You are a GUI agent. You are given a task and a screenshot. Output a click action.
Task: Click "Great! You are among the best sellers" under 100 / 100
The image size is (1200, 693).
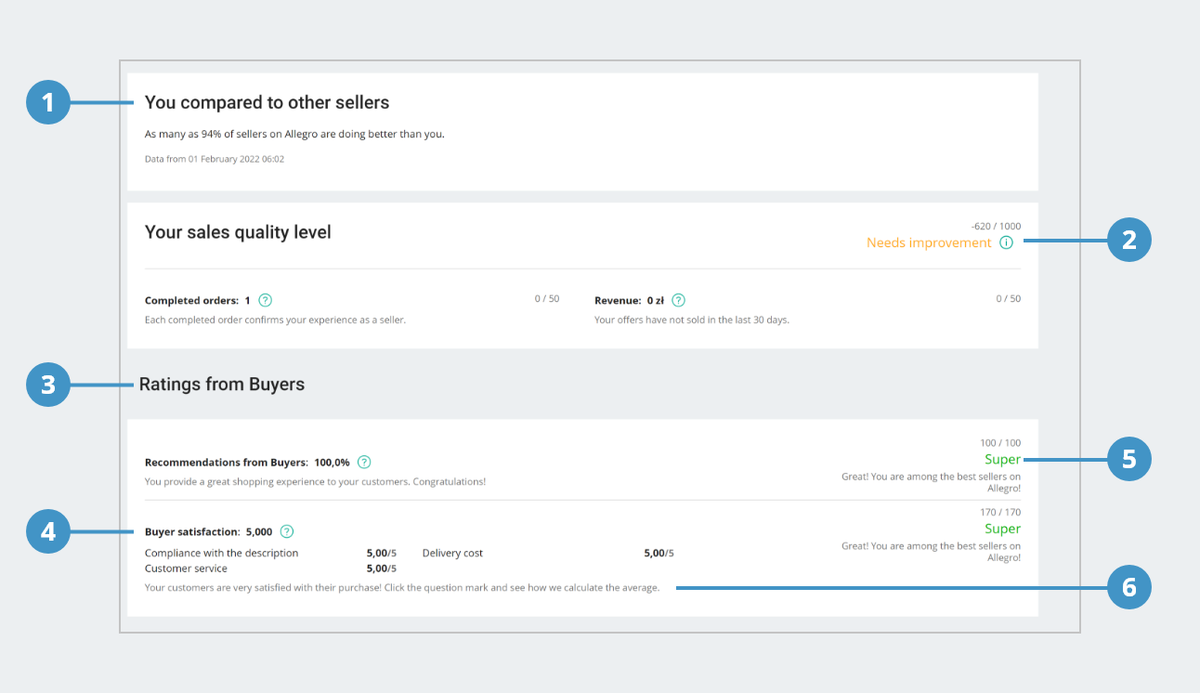pyautogui.click(x=931, y=483)
